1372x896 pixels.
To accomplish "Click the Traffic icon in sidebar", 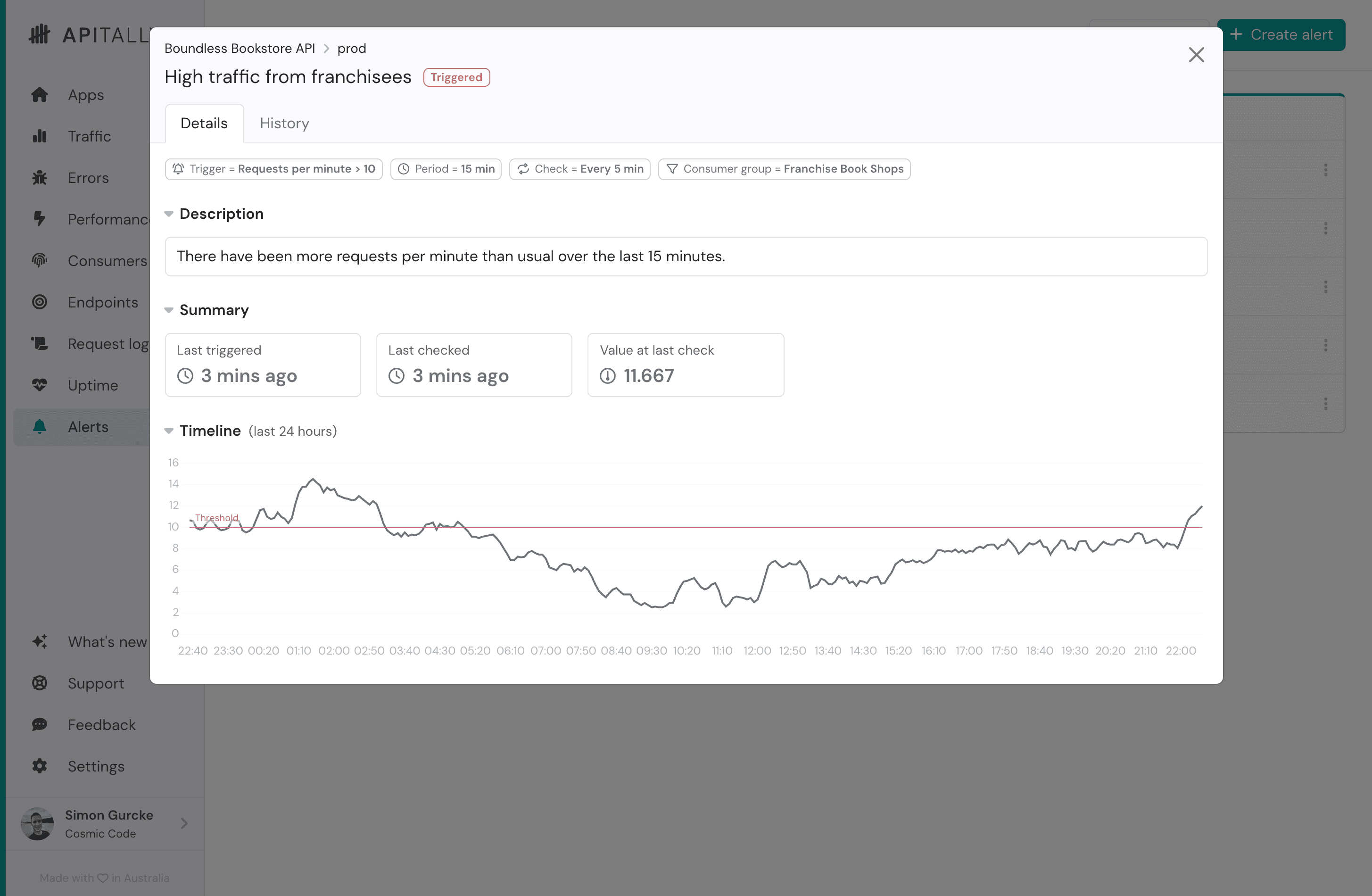I will [40, 135].
